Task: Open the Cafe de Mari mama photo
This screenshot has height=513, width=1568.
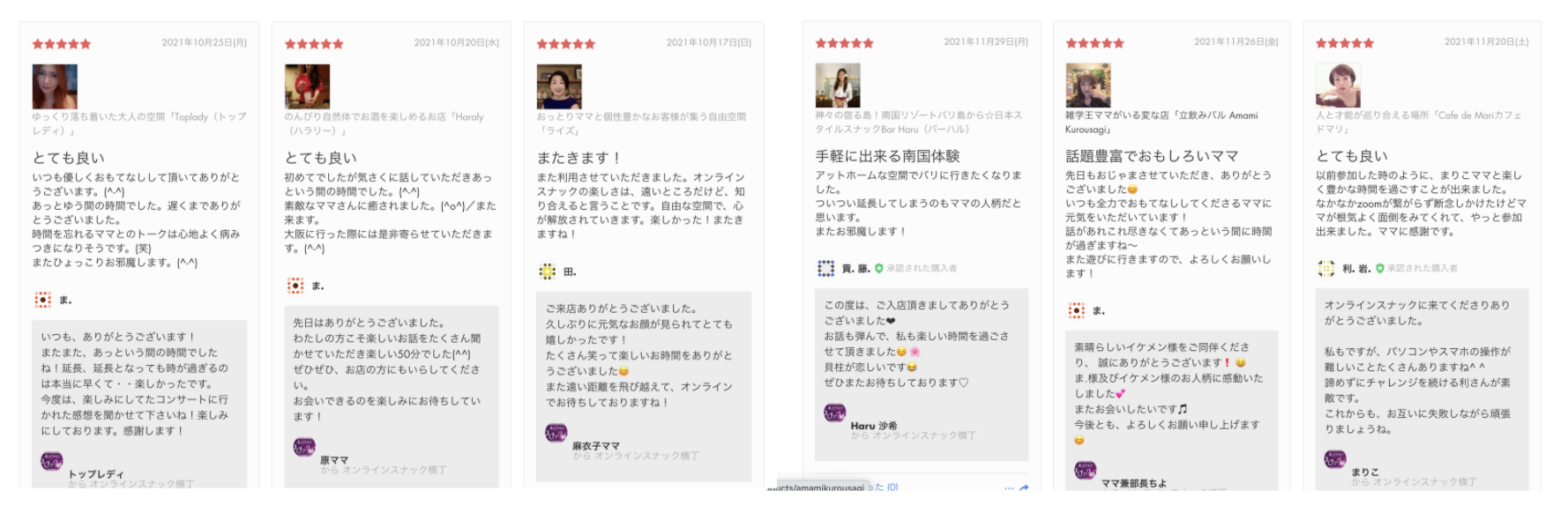Action: 1338,85
